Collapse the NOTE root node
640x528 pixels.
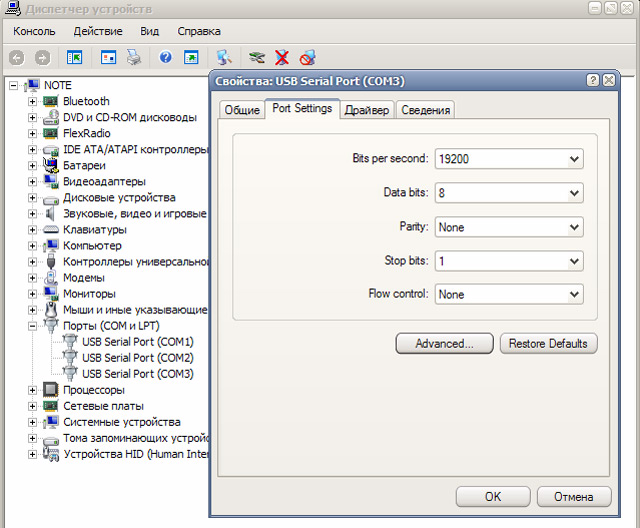point(13,85)
